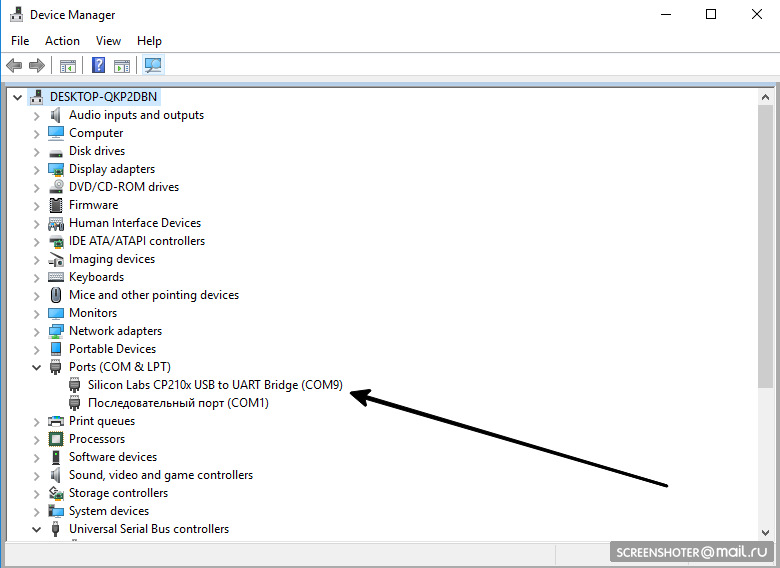780x568 pixels.
Task: Collapse the Ports (COM & LPT) node
Action: pyautogui.click(x=37, y=367)
